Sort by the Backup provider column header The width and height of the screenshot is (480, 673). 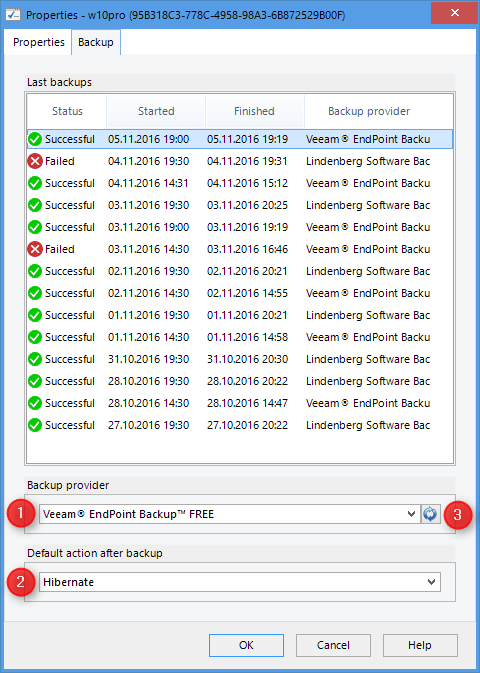coord(369,111)
